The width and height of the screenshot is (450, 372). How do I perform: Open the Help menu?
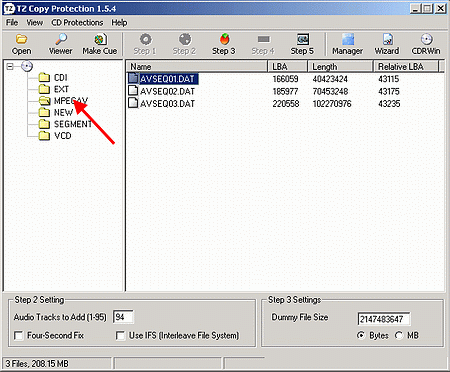coord(119,23)
